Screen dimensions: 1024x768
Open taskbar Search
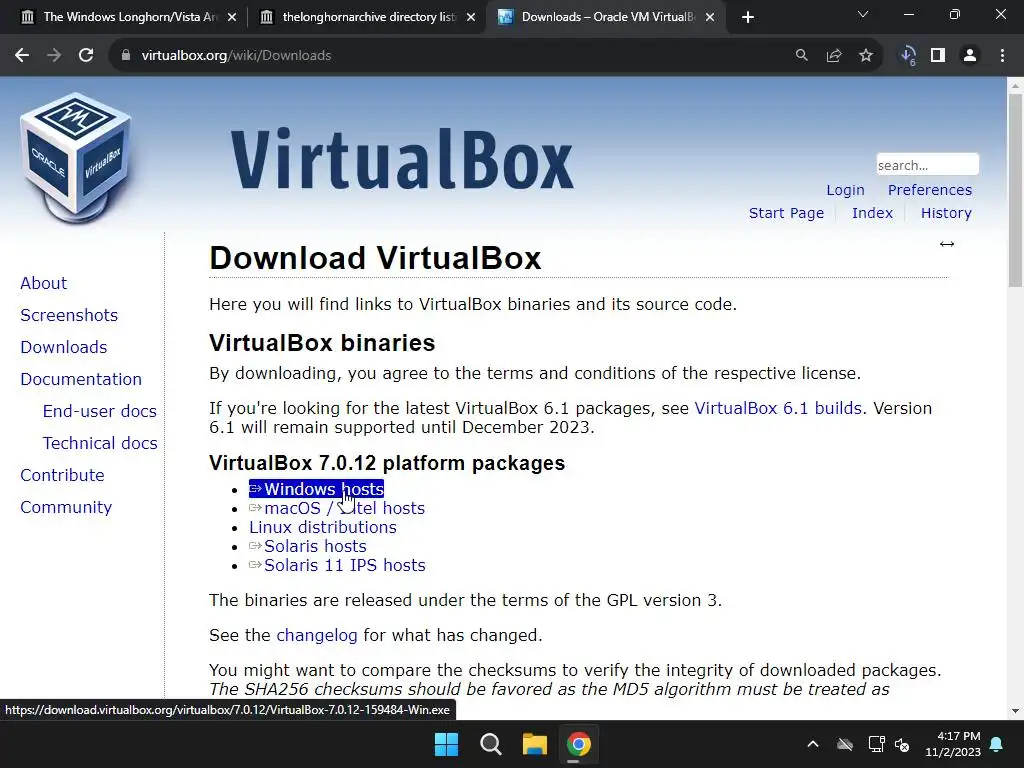[490, 744]
